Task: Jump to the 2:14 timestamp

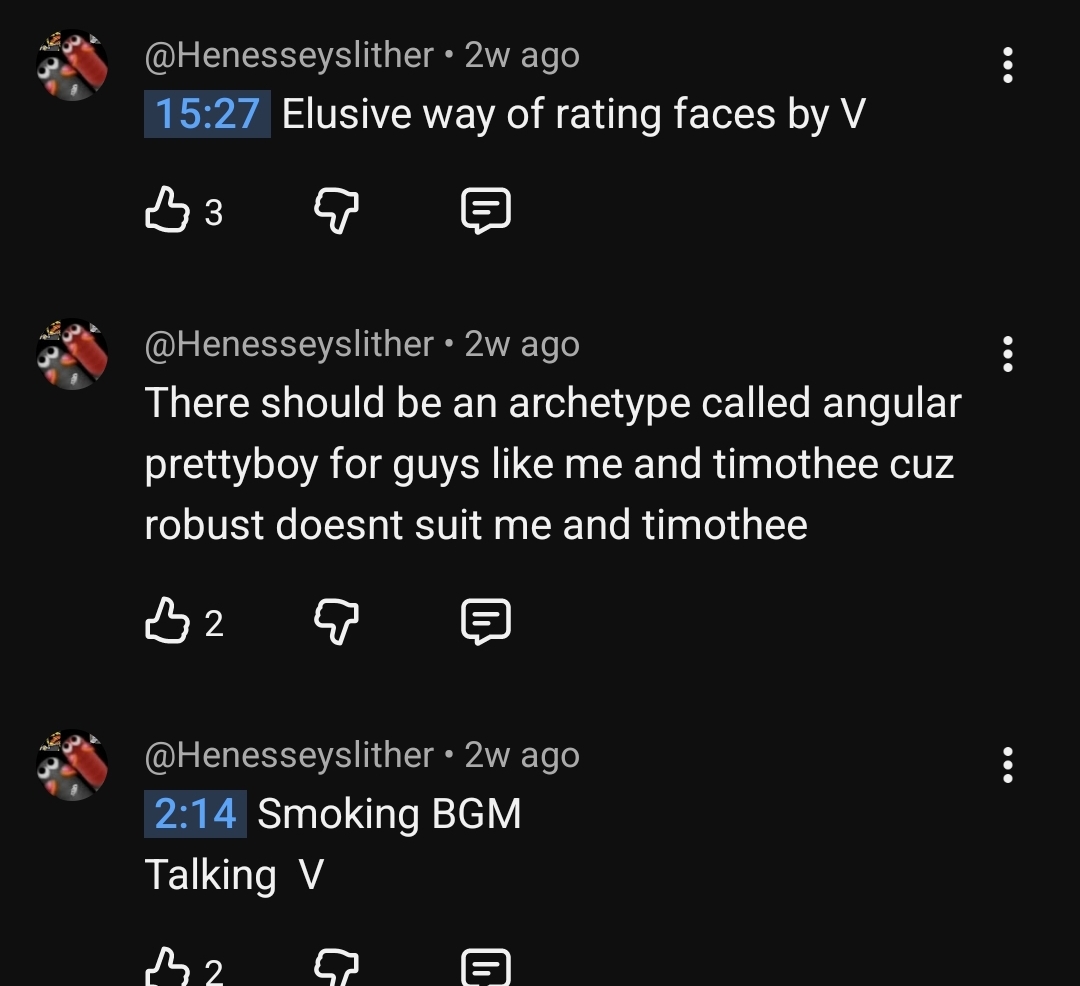Action: click(195, 814)
